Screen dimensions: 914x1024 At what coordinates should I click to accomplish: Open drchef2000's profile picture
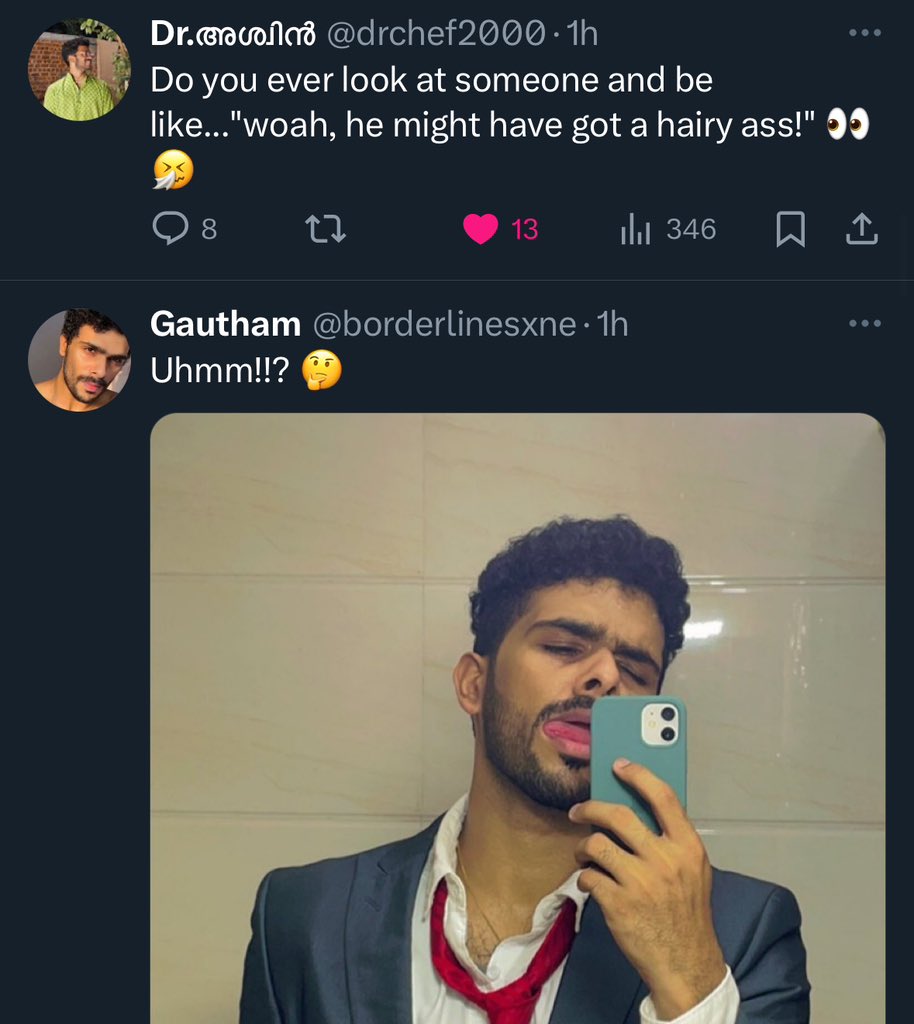pos(79,70)
